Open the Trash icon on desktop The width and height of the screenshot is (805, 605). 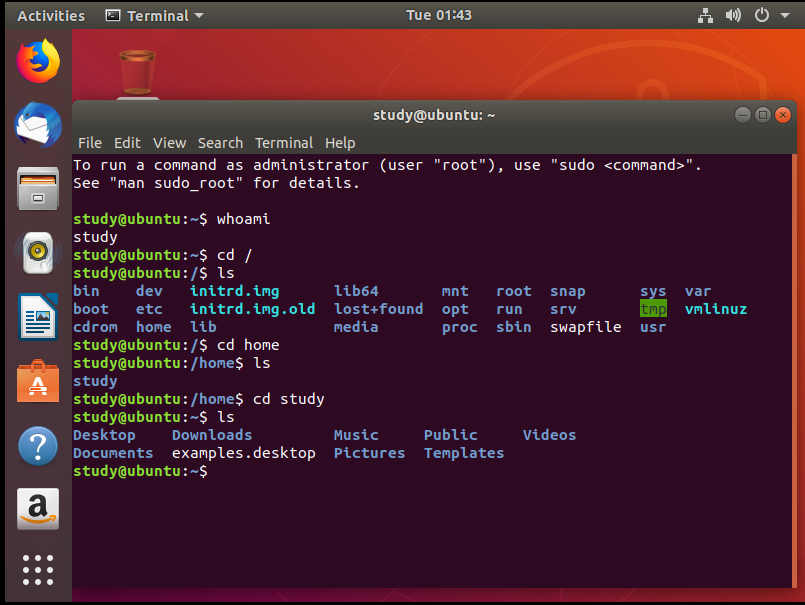[x=137, y=73]
